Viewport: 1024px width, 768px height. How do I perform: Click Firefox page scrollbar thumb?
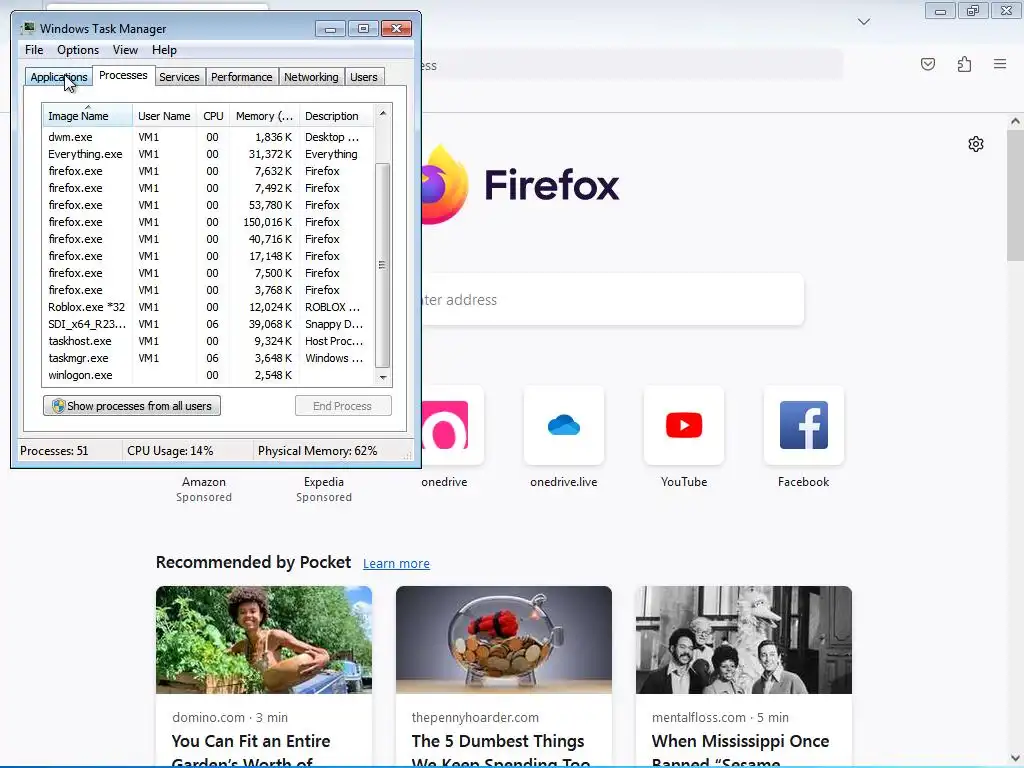tap(1015, 196)
